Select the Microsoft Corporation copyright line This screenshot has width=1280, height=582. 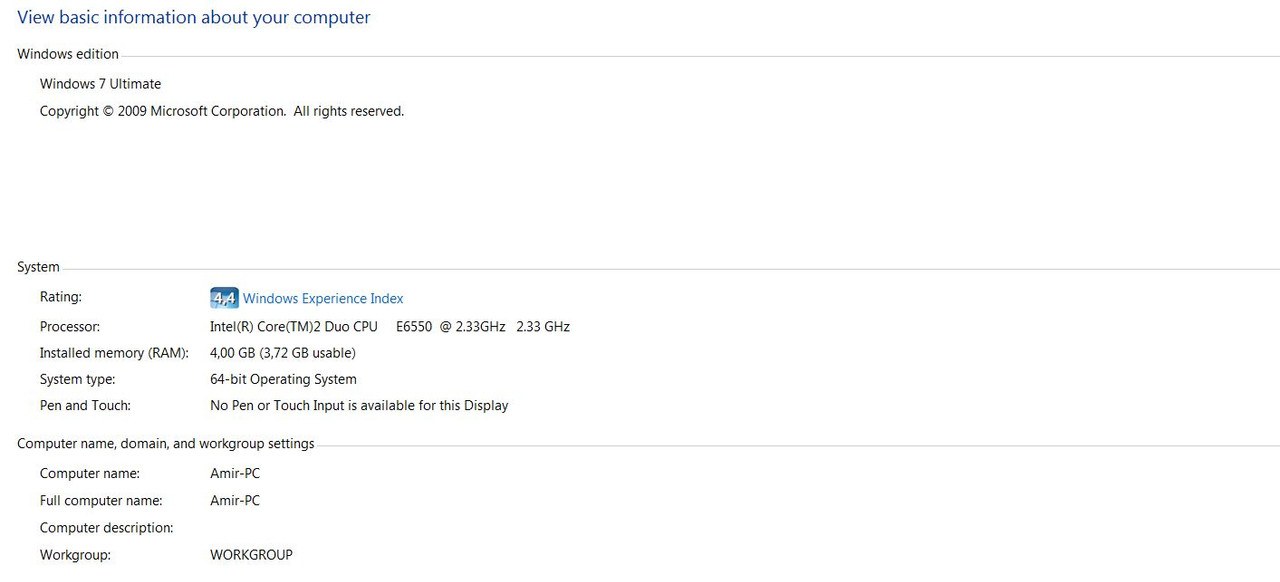point(222,111)
